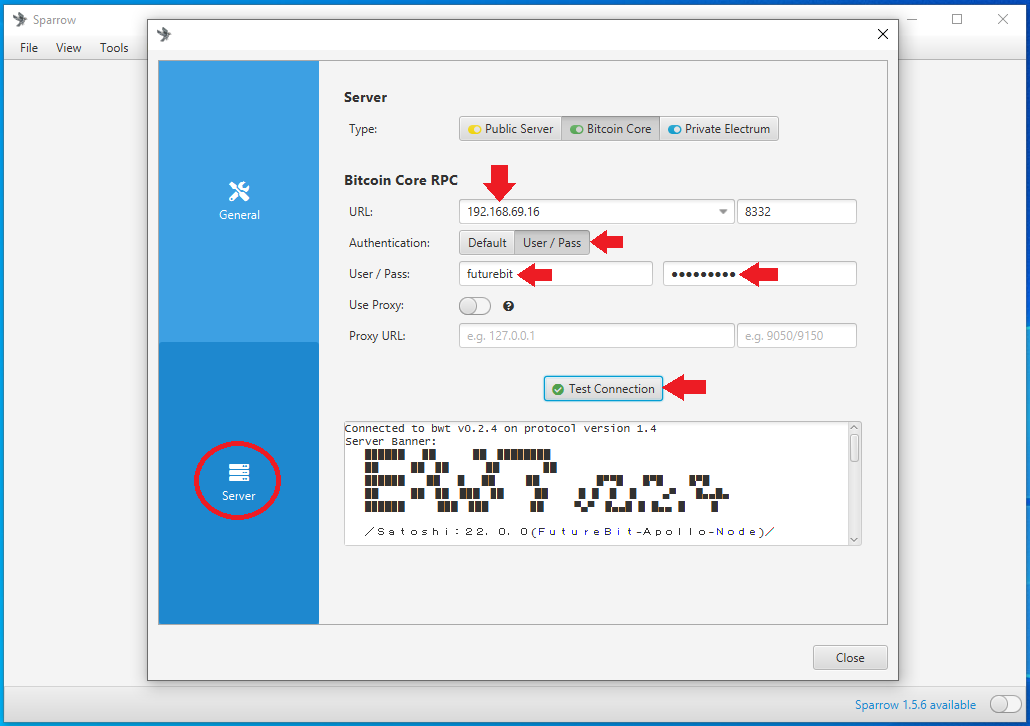Click the URL field showing 192.168.69.16

[596, 212]
